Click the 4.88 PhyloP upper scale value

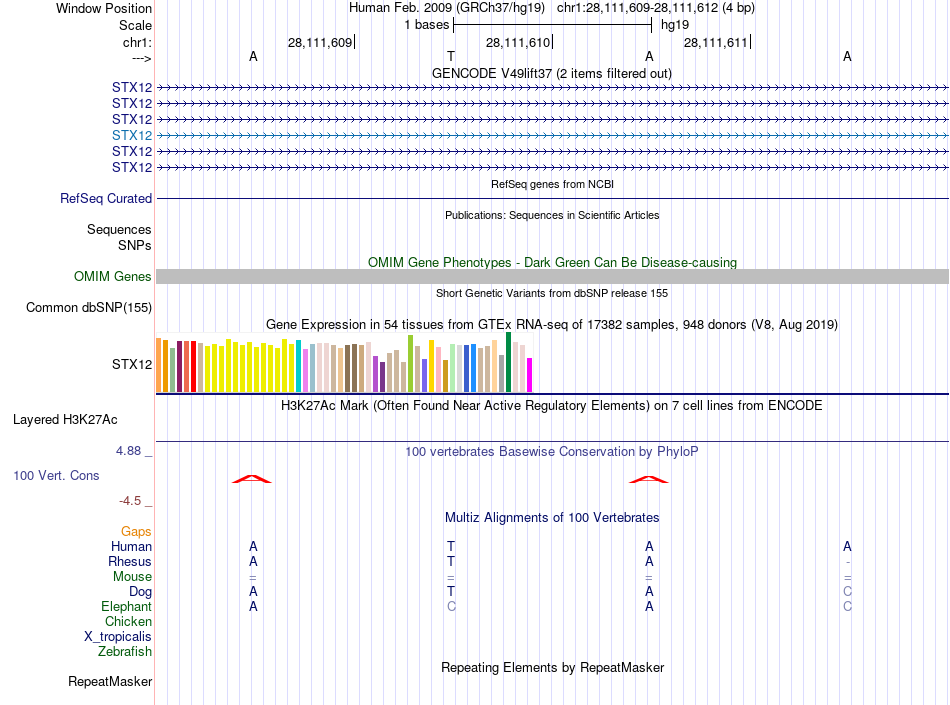[x=128, y=451]
